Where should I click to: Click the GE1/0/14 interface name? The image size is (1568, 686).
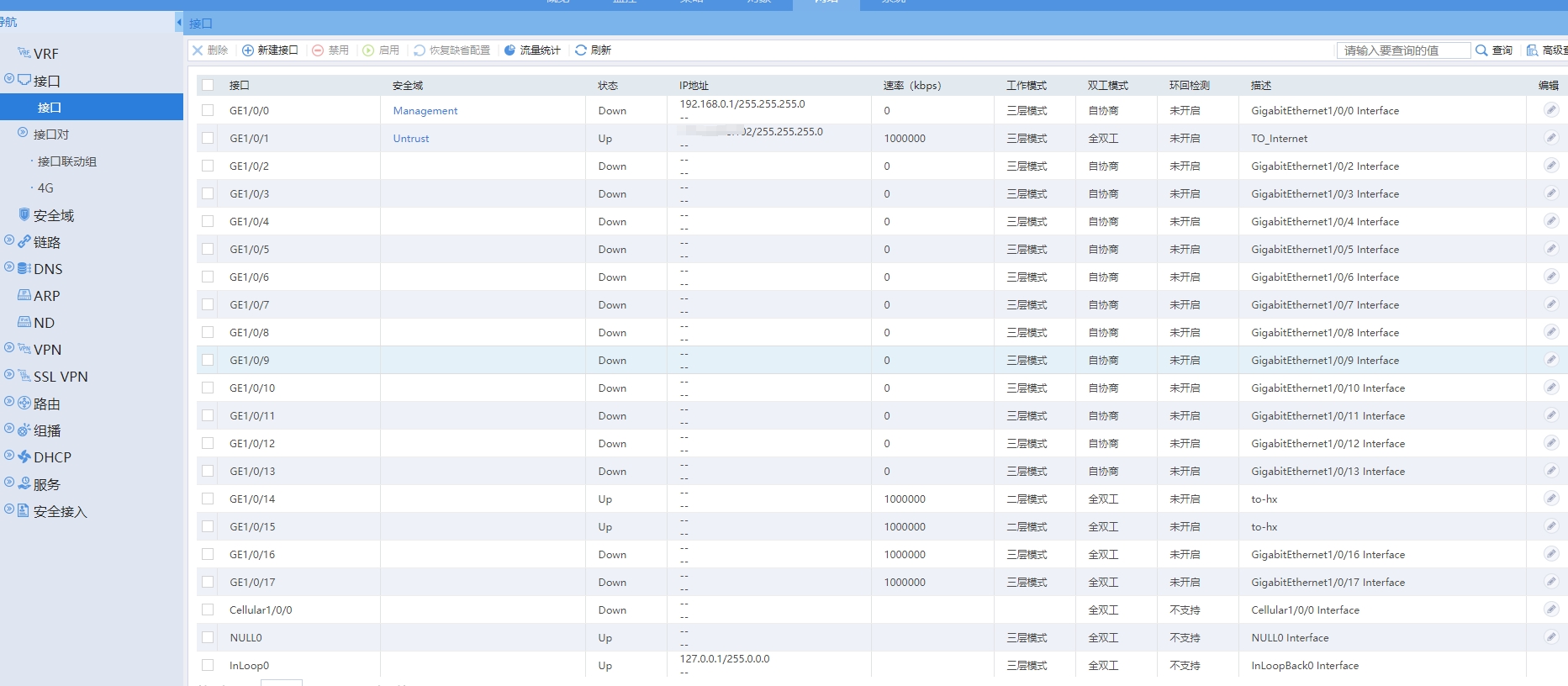(252, 499)
